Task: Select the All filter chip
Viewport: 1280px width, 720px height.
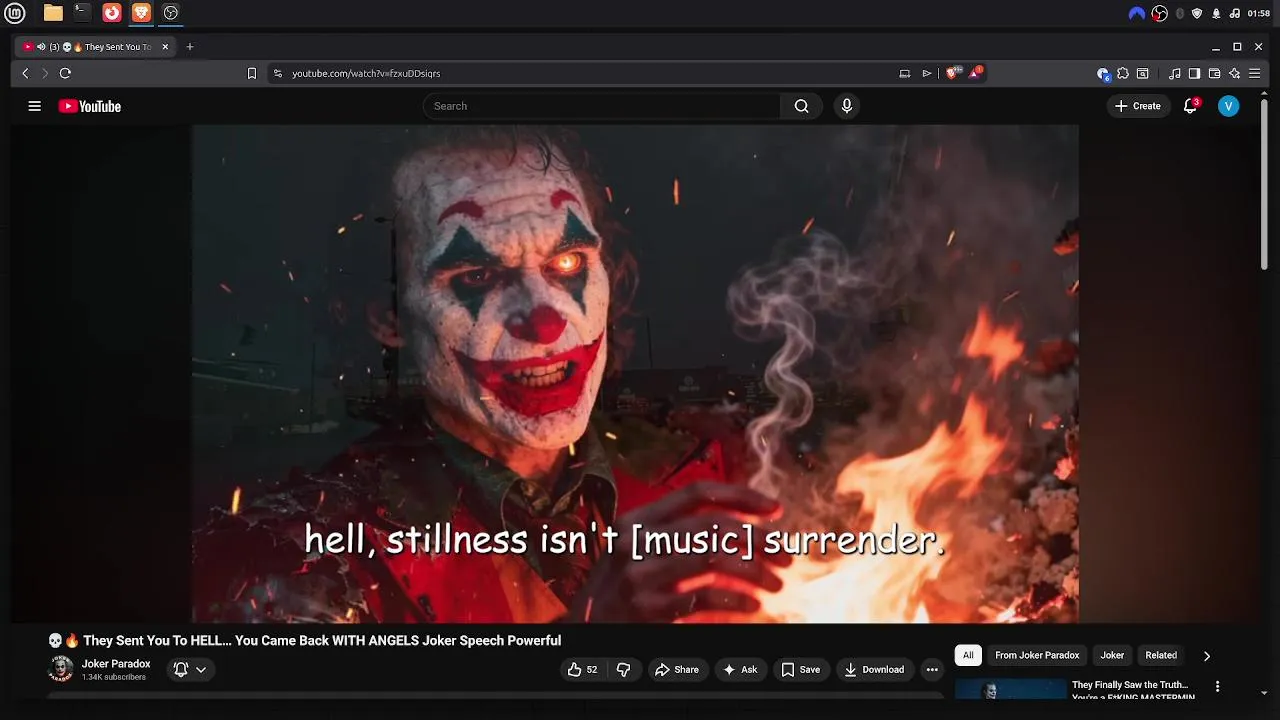Action: click(x=968, y=655)
